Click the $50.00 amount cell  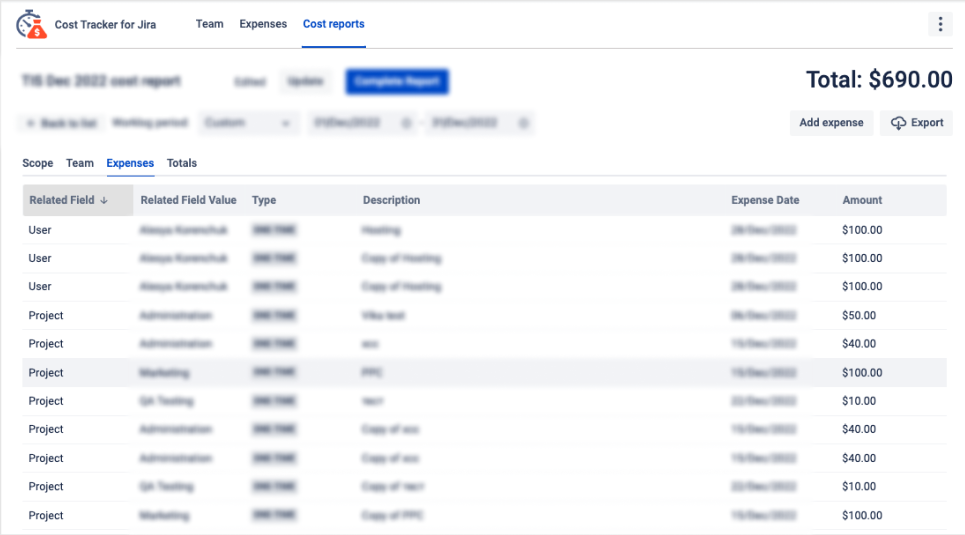[x=859, y=315]
